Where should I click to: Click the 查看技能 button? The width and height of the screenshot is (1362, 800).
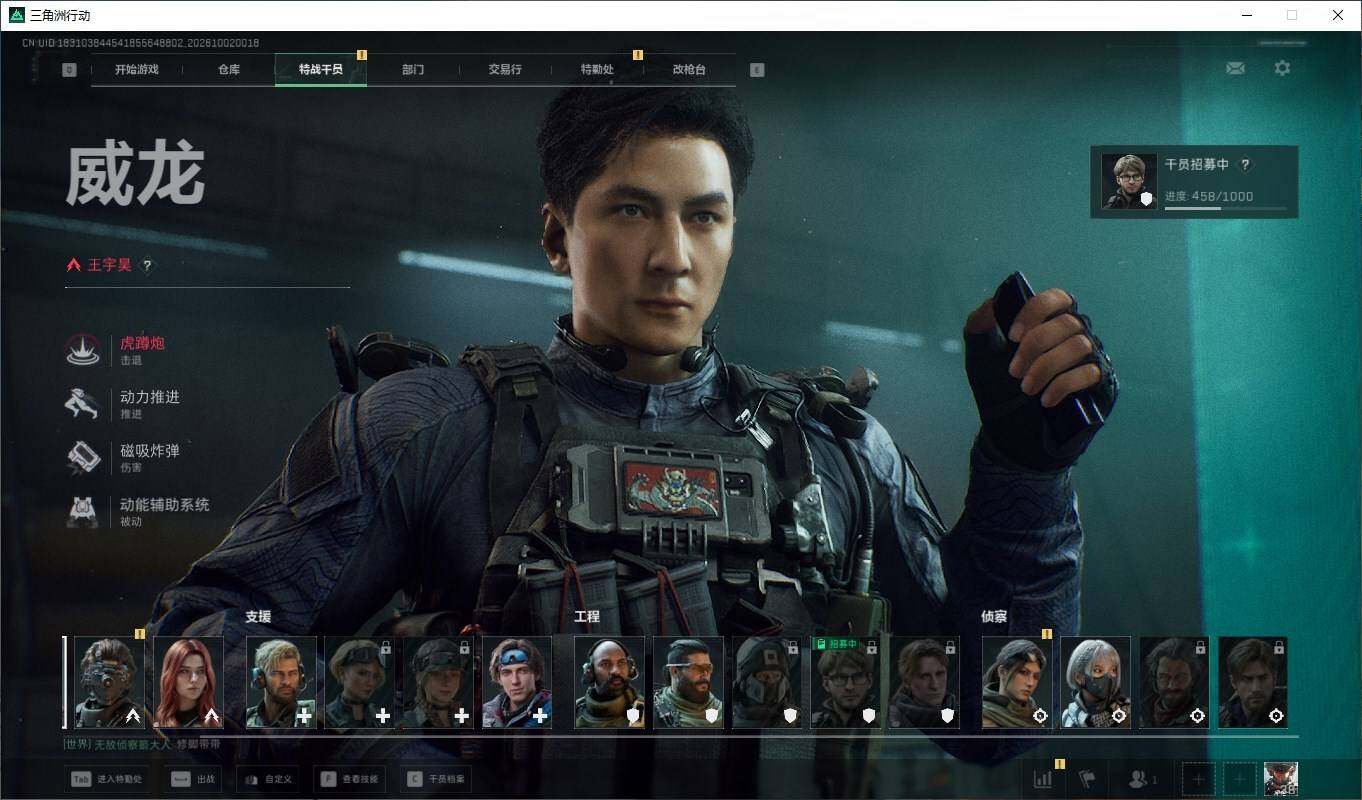click(350, 779)
